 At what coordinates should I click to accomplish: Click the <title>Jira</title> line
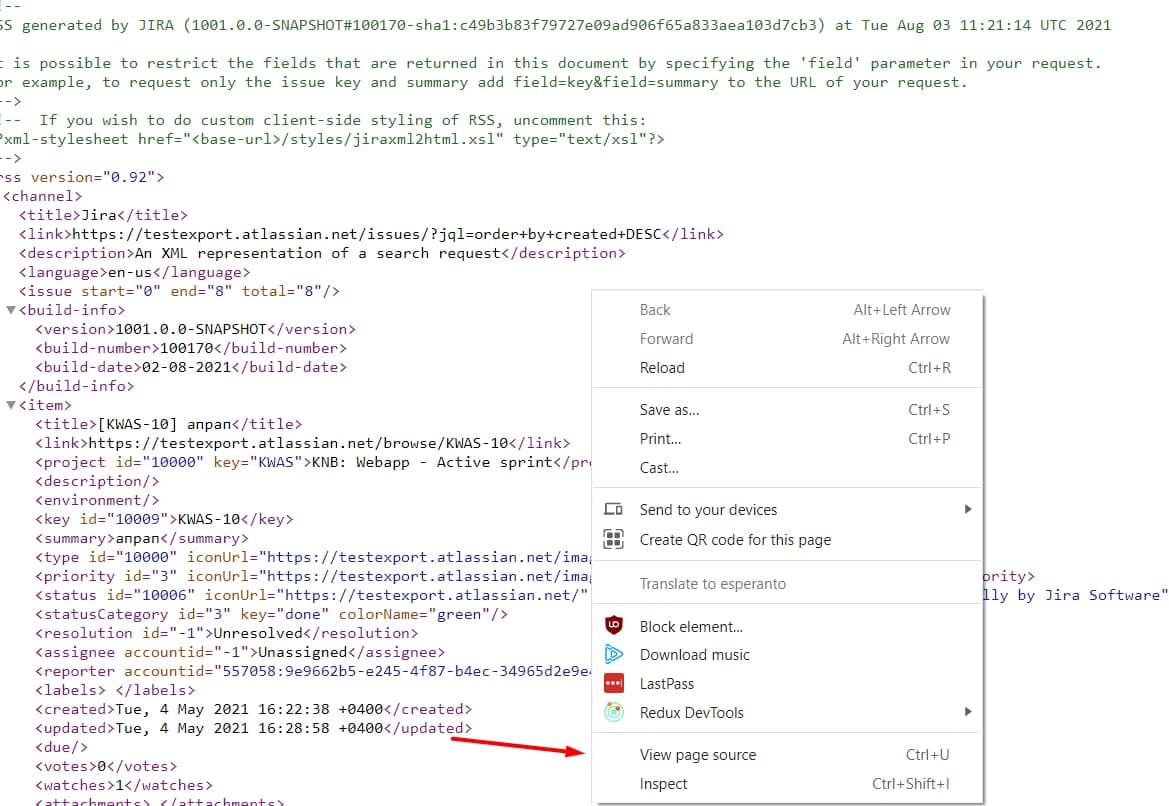[x=104, y=215]
